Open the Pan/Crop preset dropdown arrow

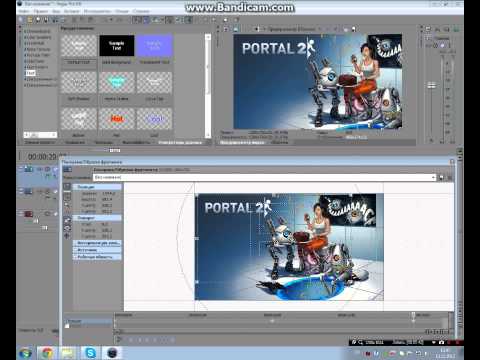tap(433, 178)
